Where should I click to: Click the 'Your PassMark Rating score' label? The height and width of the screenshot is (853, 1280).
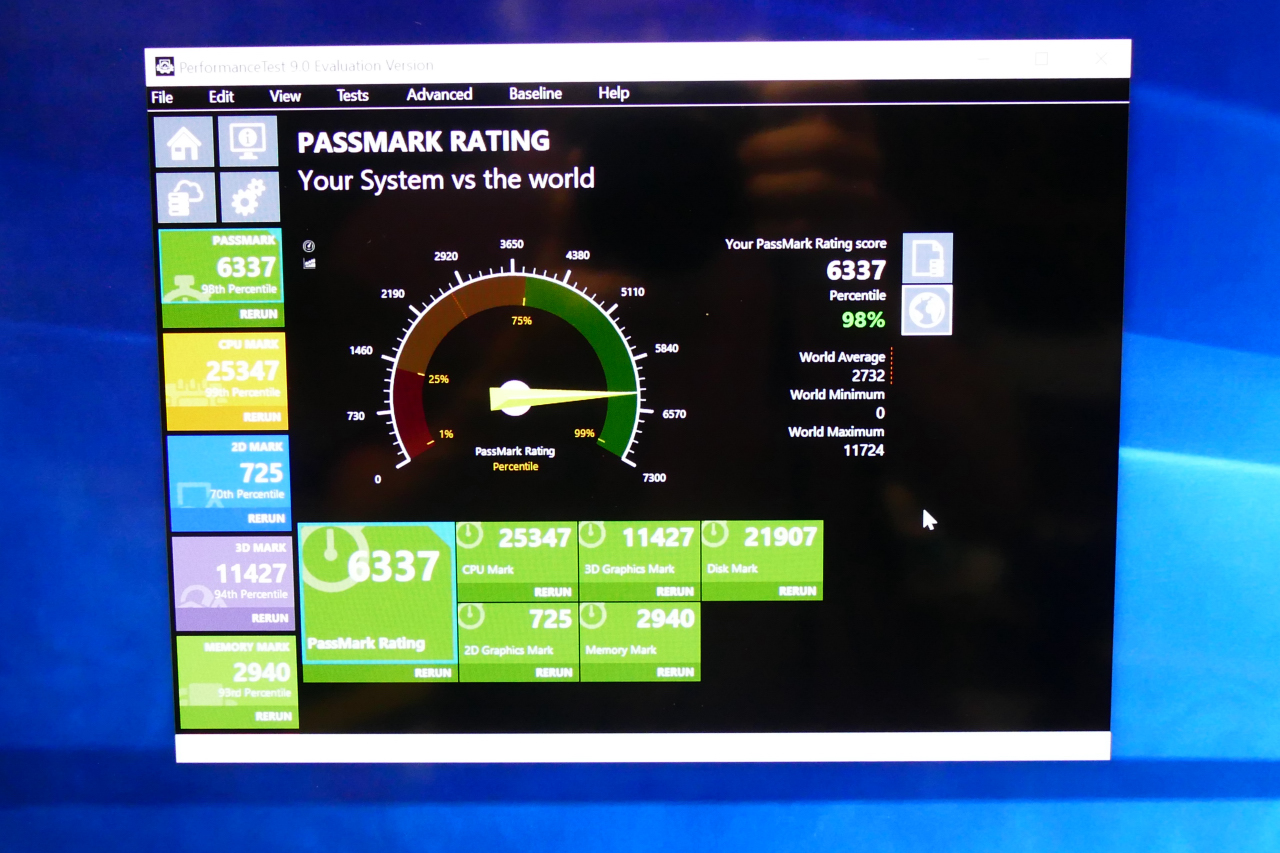[805, 244]
